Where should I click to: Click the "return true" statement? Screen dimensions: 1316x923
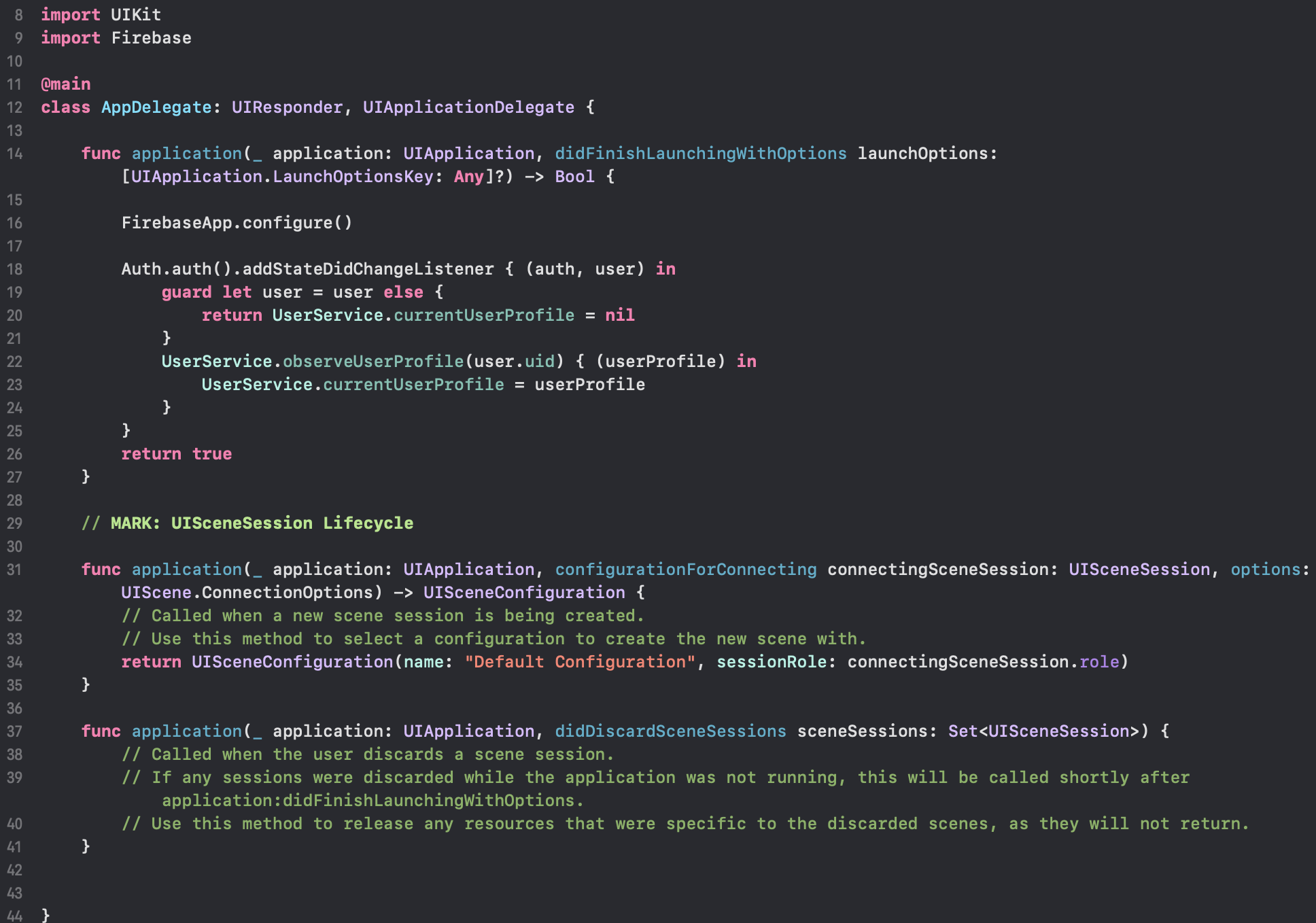[176, 454]
